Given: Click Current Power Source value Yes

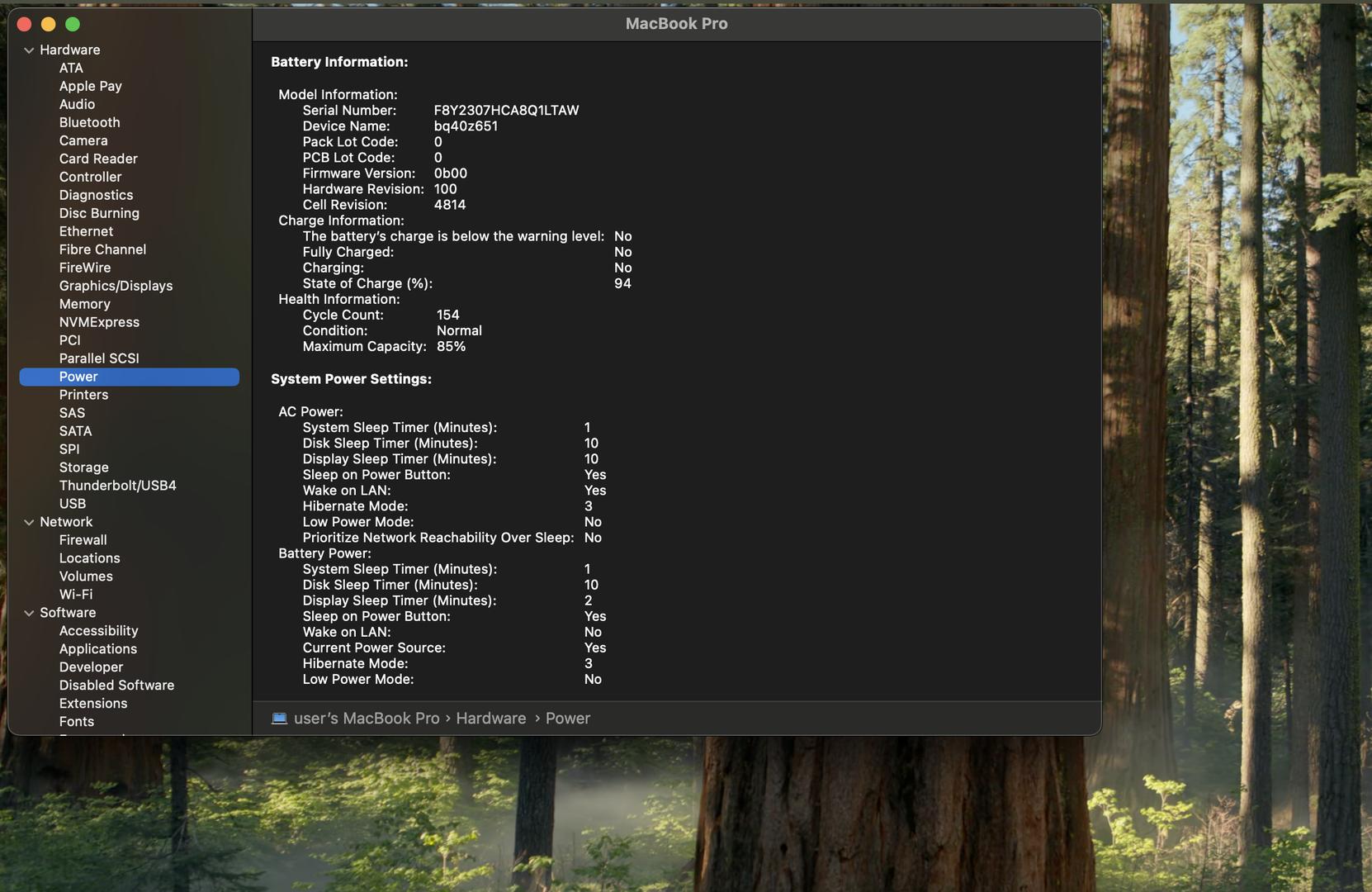Looking at the screenshot, I should (595, 648).
